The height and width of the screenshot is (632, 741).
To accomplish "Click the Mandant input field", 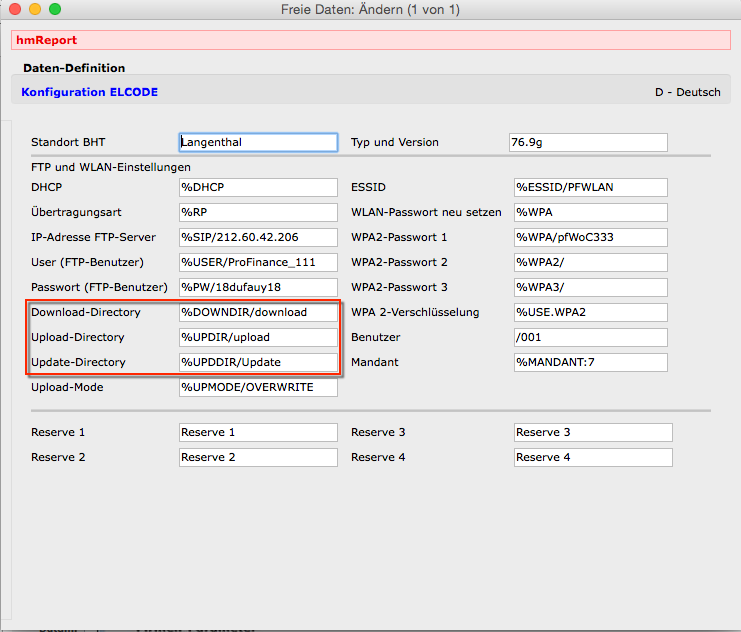I will coord(590,362).
